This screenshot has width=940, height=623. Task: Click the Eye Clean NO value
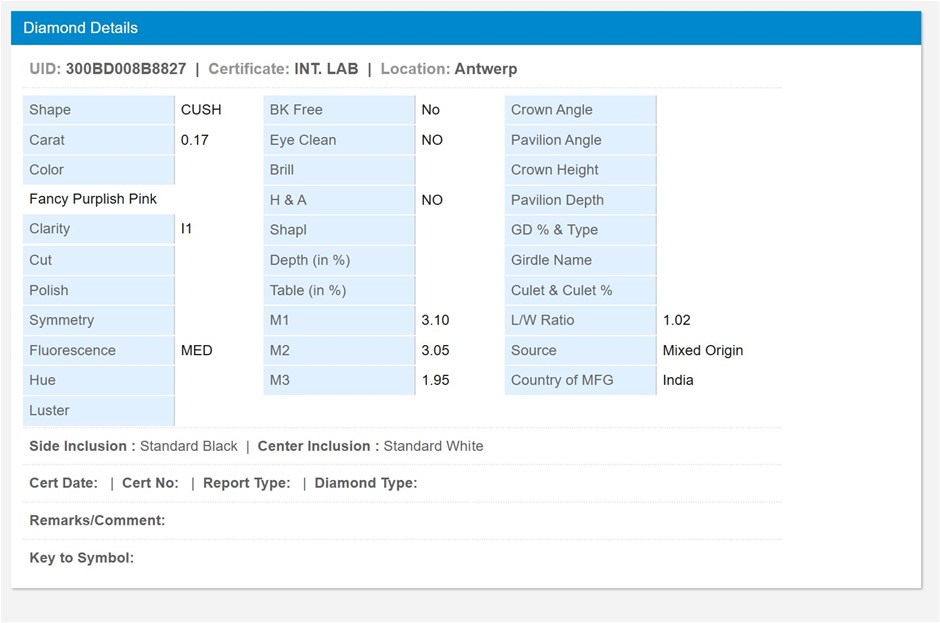click(432, 140)
